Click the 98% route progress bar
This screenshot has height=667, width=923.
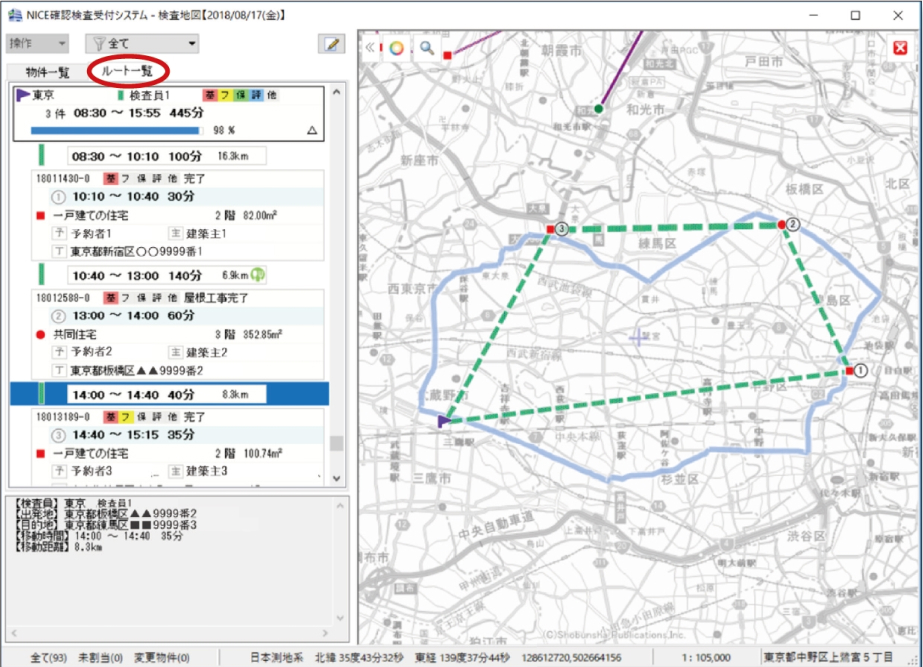coord(117,130)
